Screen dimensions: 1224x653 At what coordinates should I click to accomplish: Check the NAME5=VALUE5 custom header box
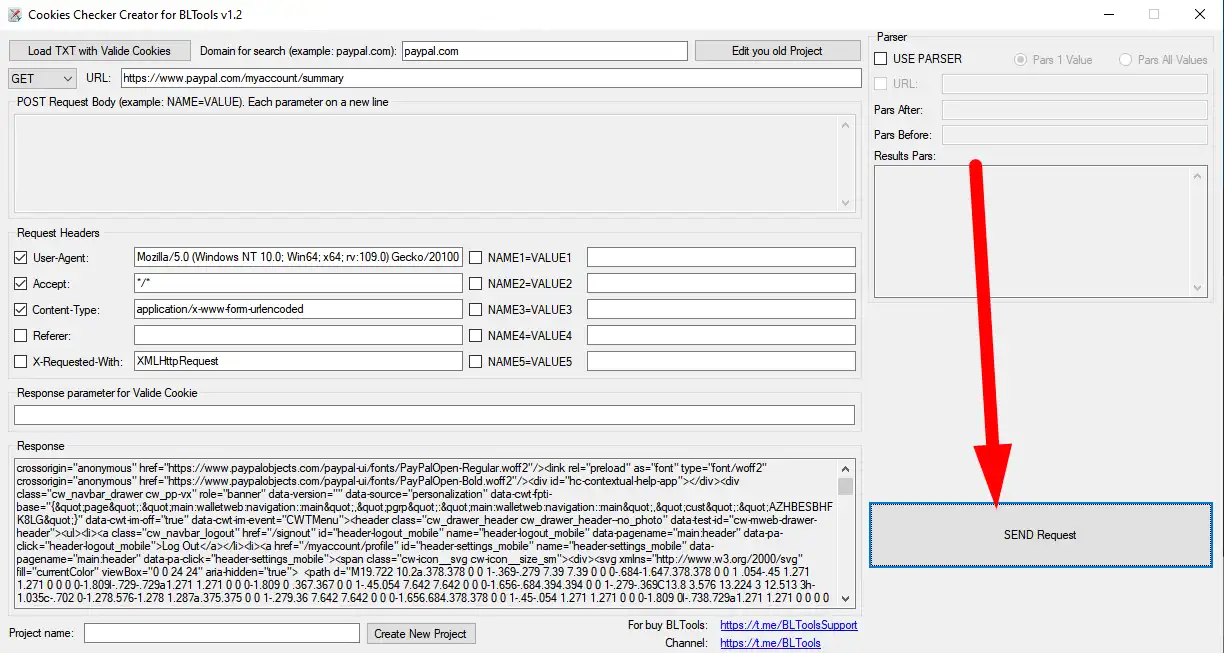point(476,362)
